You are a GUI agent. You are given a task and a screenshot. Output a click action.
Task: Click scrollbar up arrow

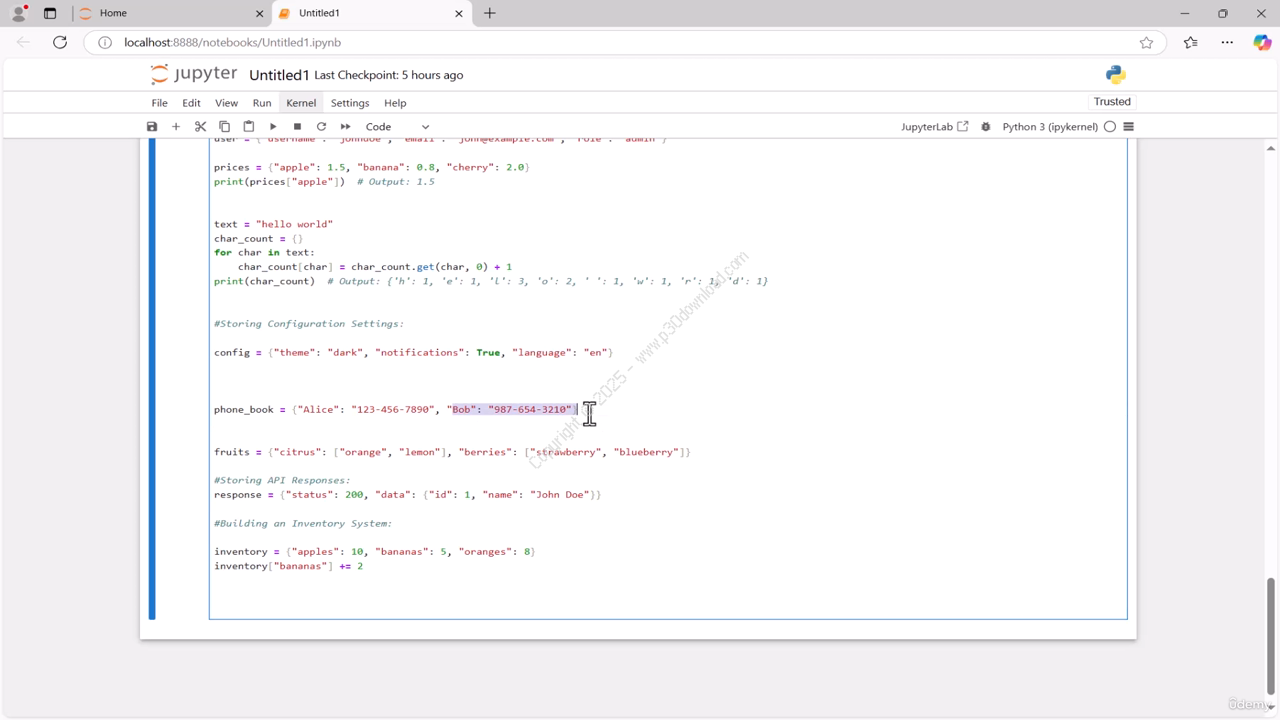[x=1271, y=148]
